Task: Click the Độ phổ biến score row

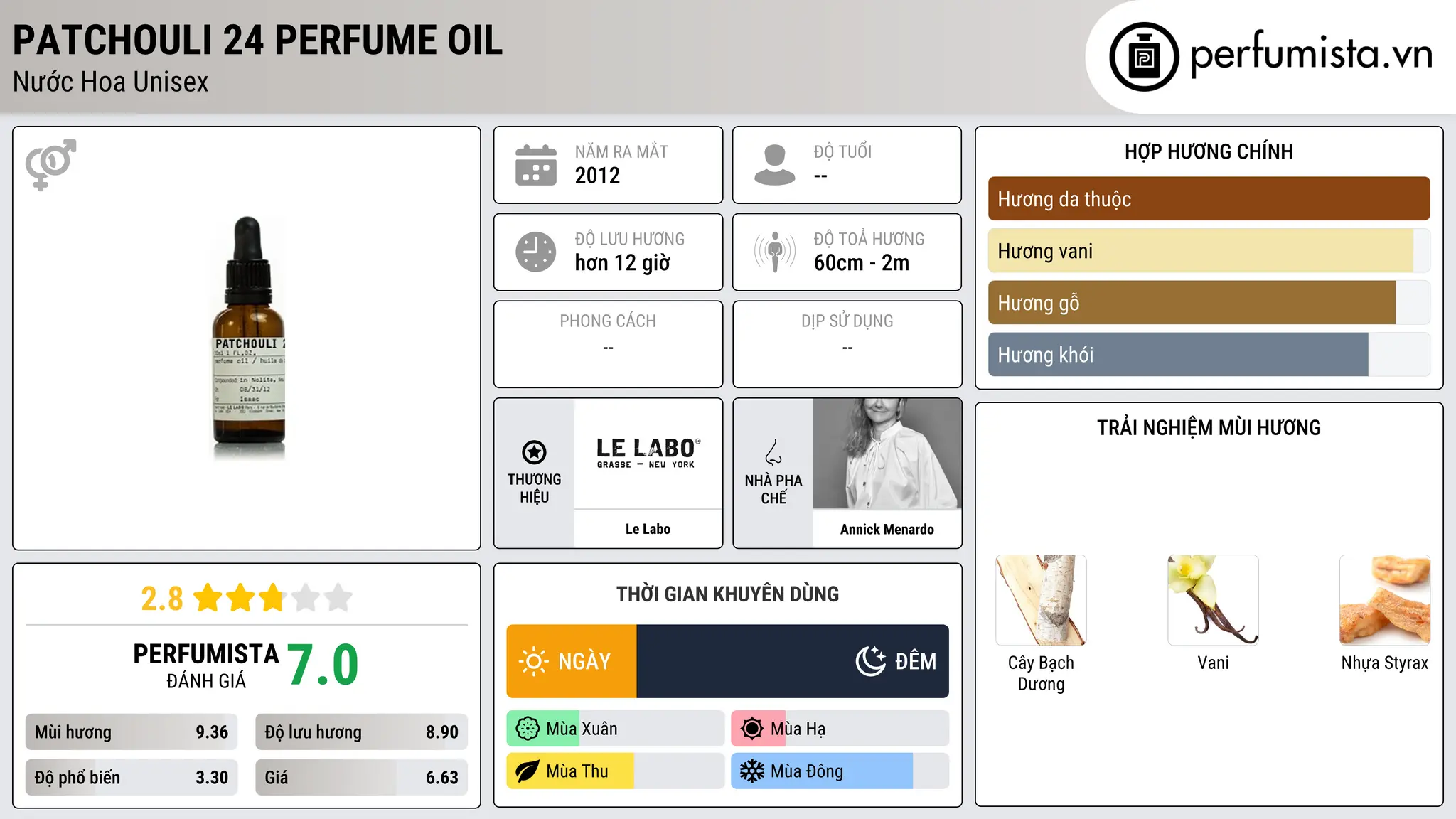Action: click(x=132, y=777)
